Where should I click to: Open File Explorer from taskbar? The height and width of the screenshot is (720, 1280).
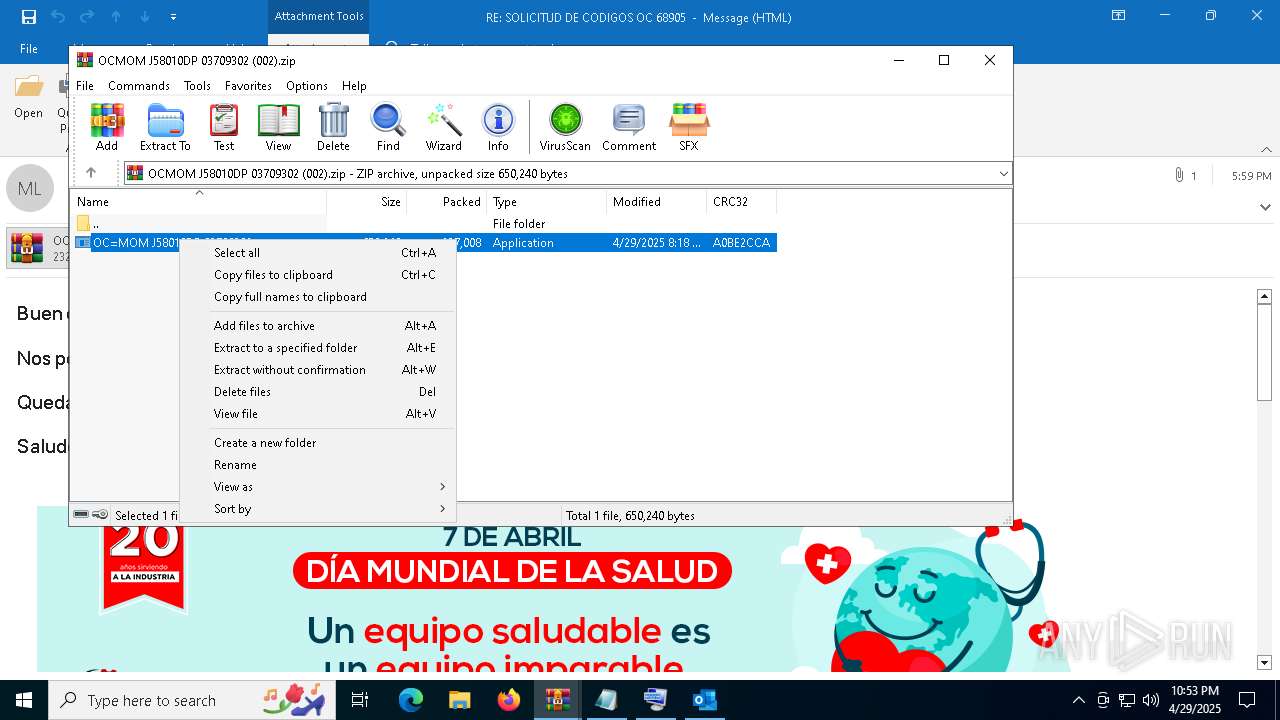point(460,700)
